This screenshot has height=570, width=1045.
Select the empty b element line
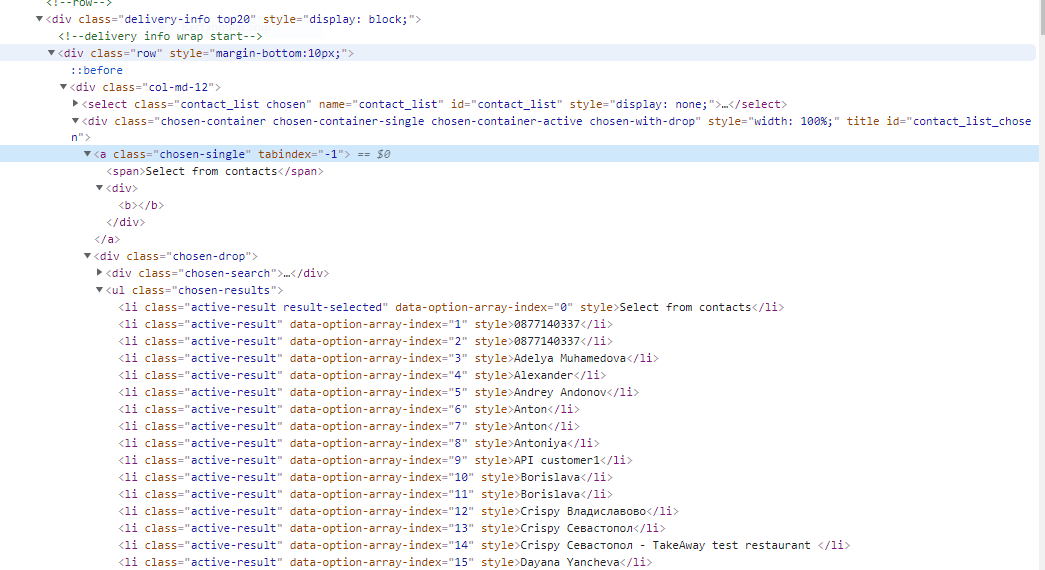(x=141, y=205)
